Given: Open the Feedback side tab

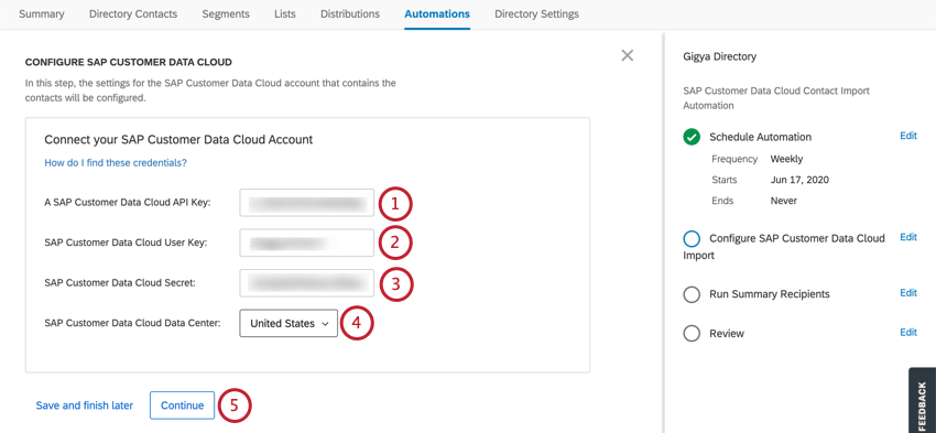Looking at the screenshot, I should (922, 400).
